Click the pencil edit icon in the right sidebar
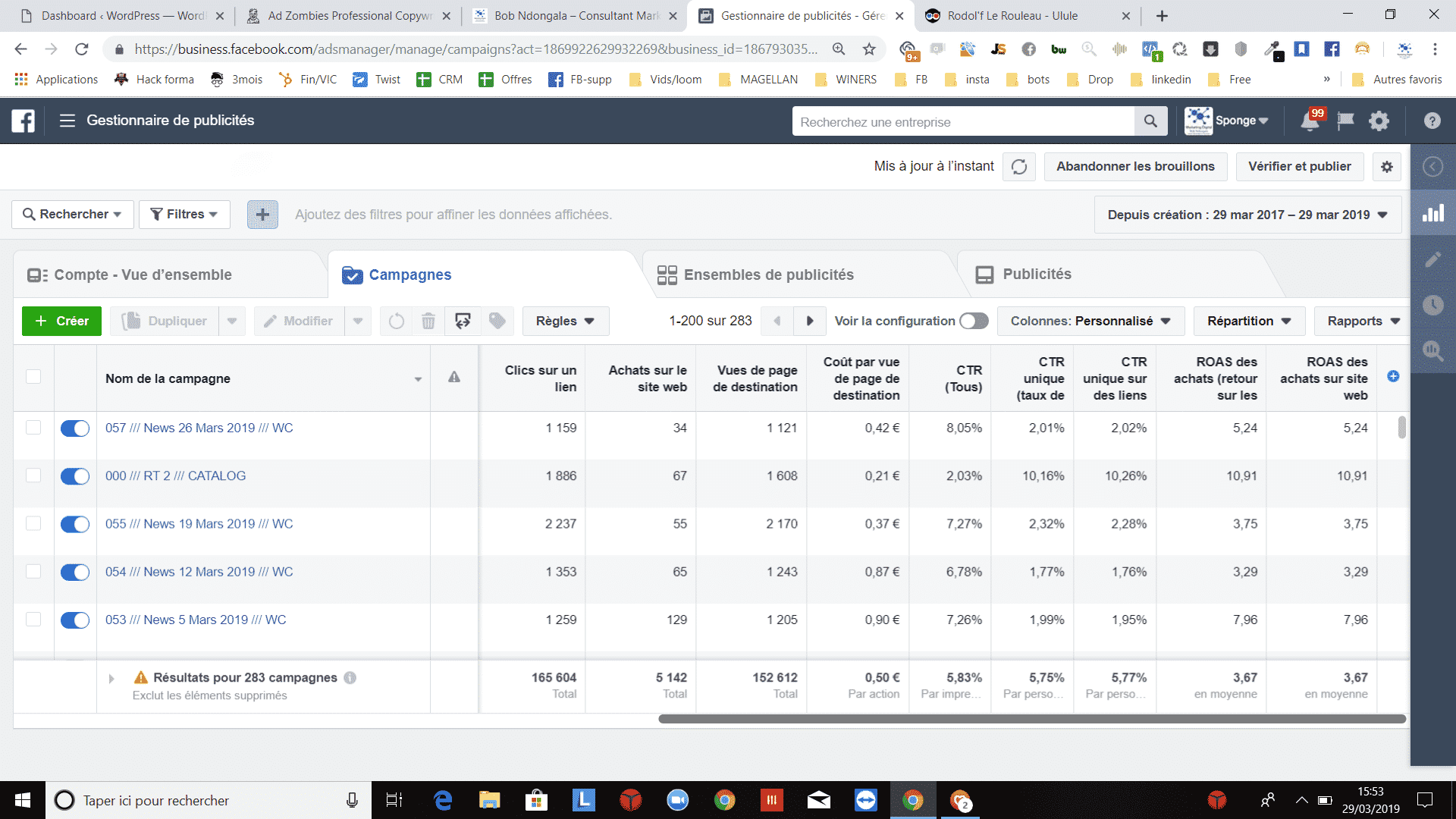This screenshot has height=819, width=1456. [x=1432, y=260]
